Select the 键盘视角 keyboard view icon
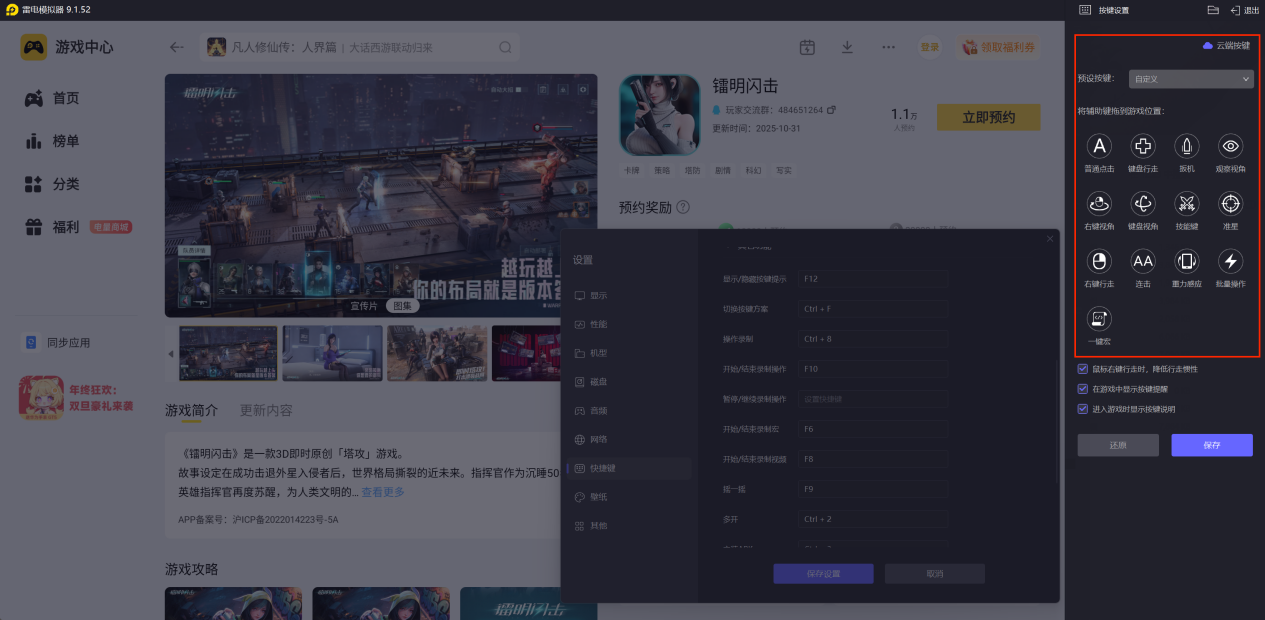Image resolution: width=1265 pixels, height=620 pixels. pyautogui.click(x=1143, y=204)
